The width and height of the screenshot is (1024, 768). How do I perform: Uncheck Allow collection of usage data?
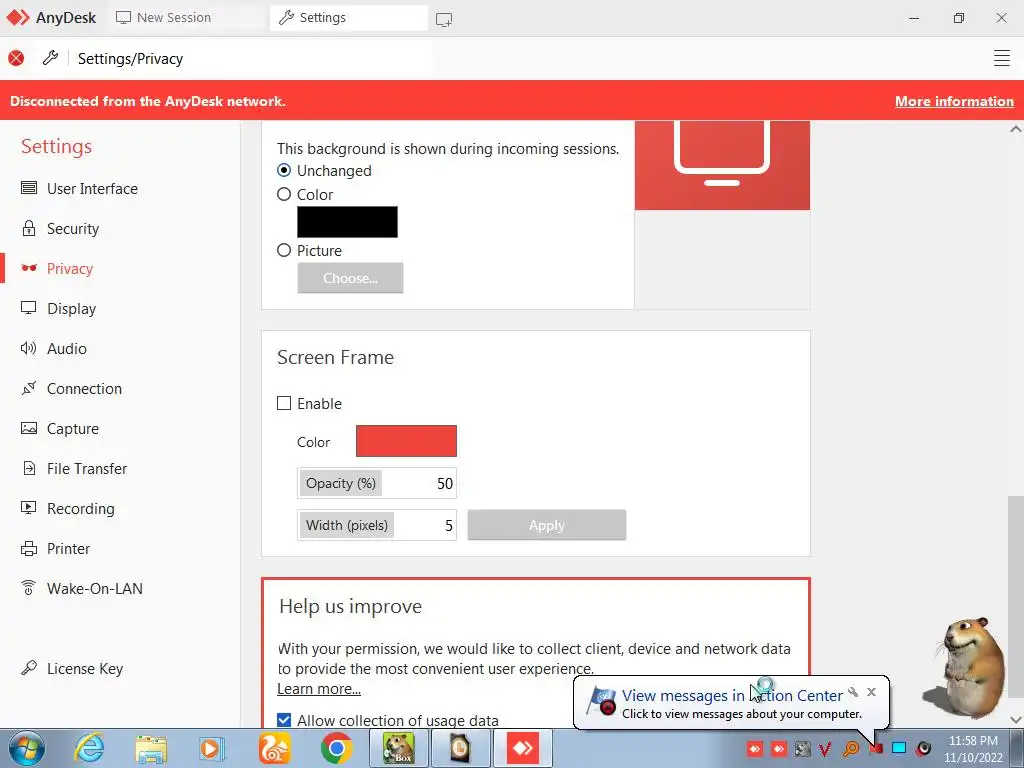[284, 720]
